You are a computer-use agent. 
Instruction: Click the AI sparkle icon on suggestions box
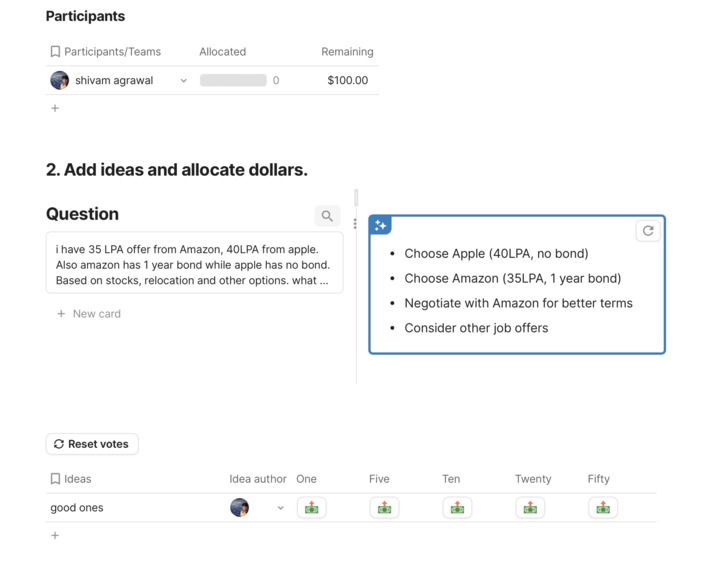coord(380,225)
